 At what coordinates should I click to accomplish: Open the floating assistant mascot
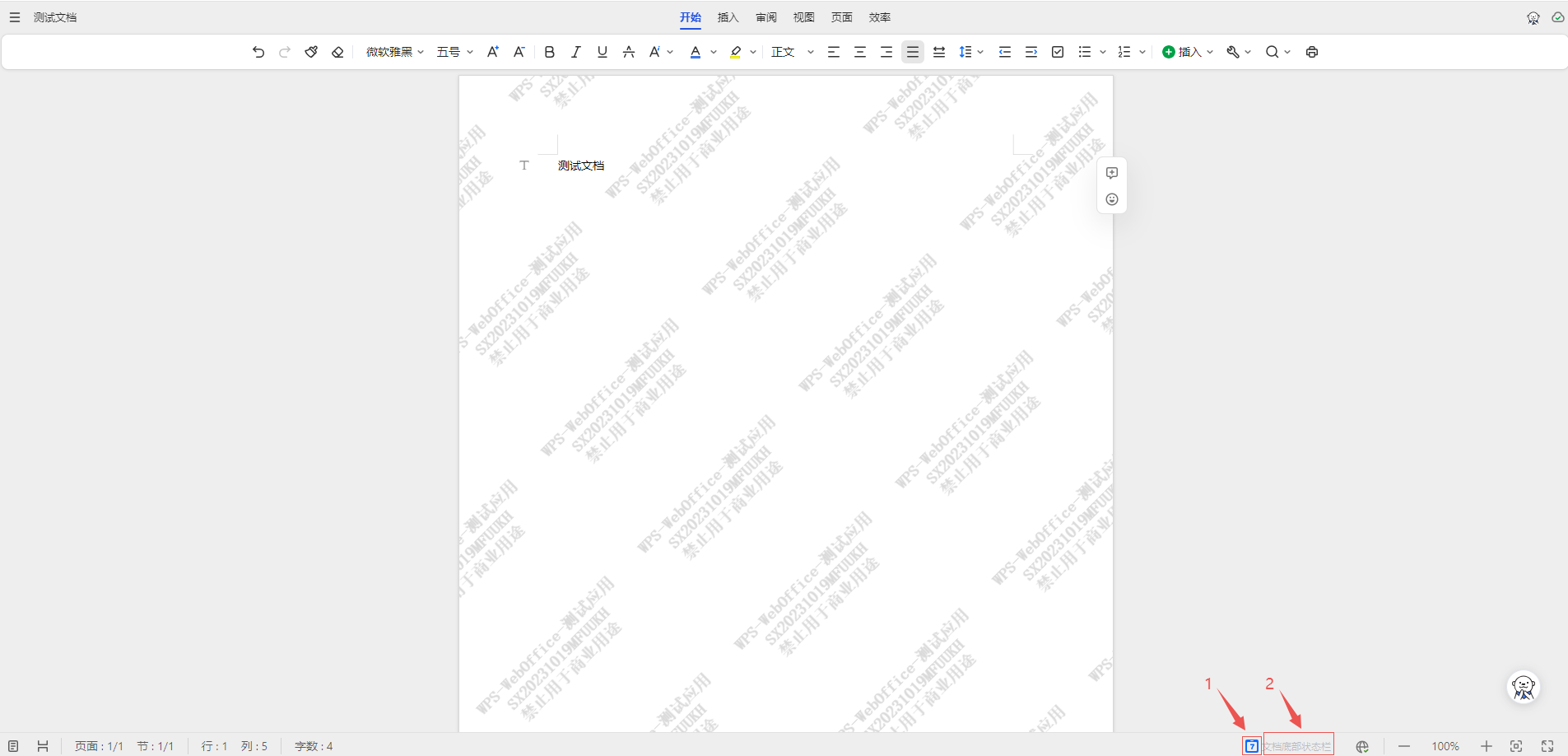[1524, 687]
